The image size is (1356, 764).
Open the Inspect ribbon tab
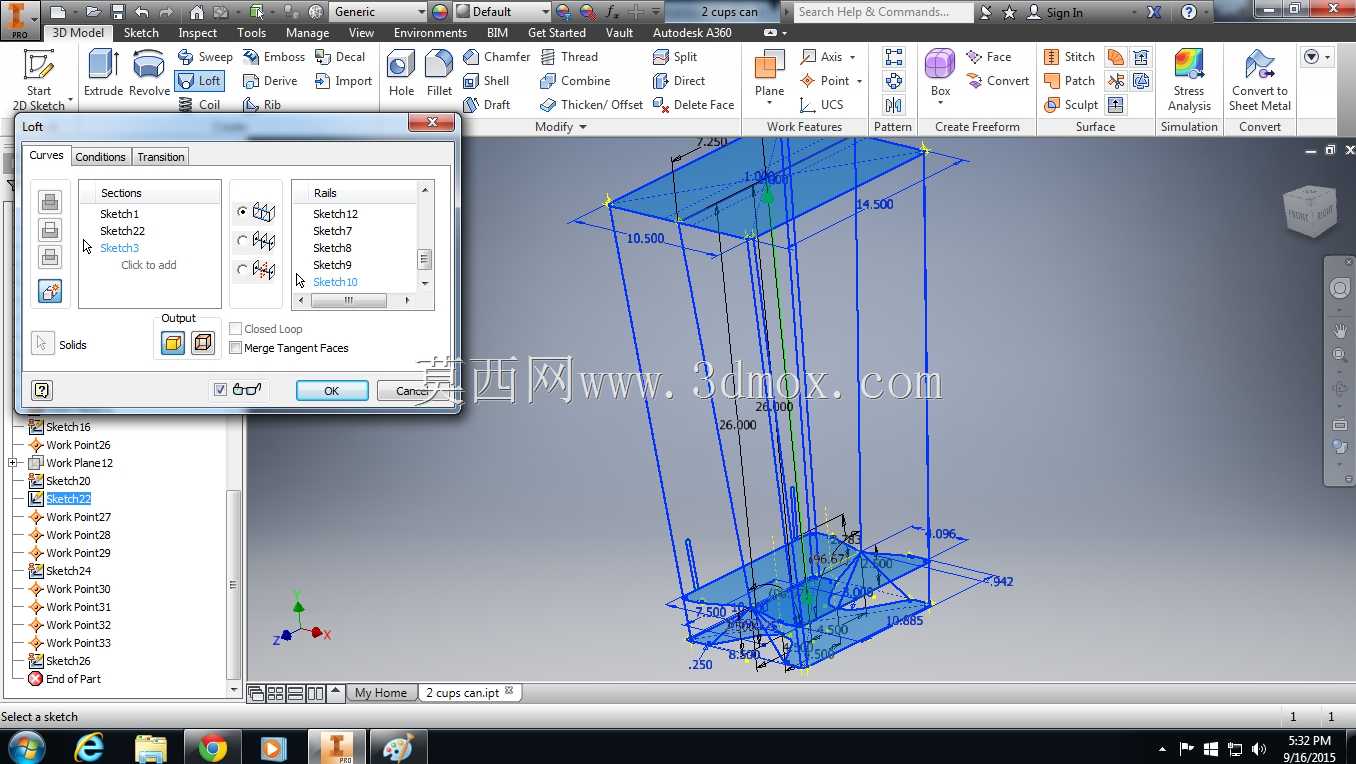(198, 33)
